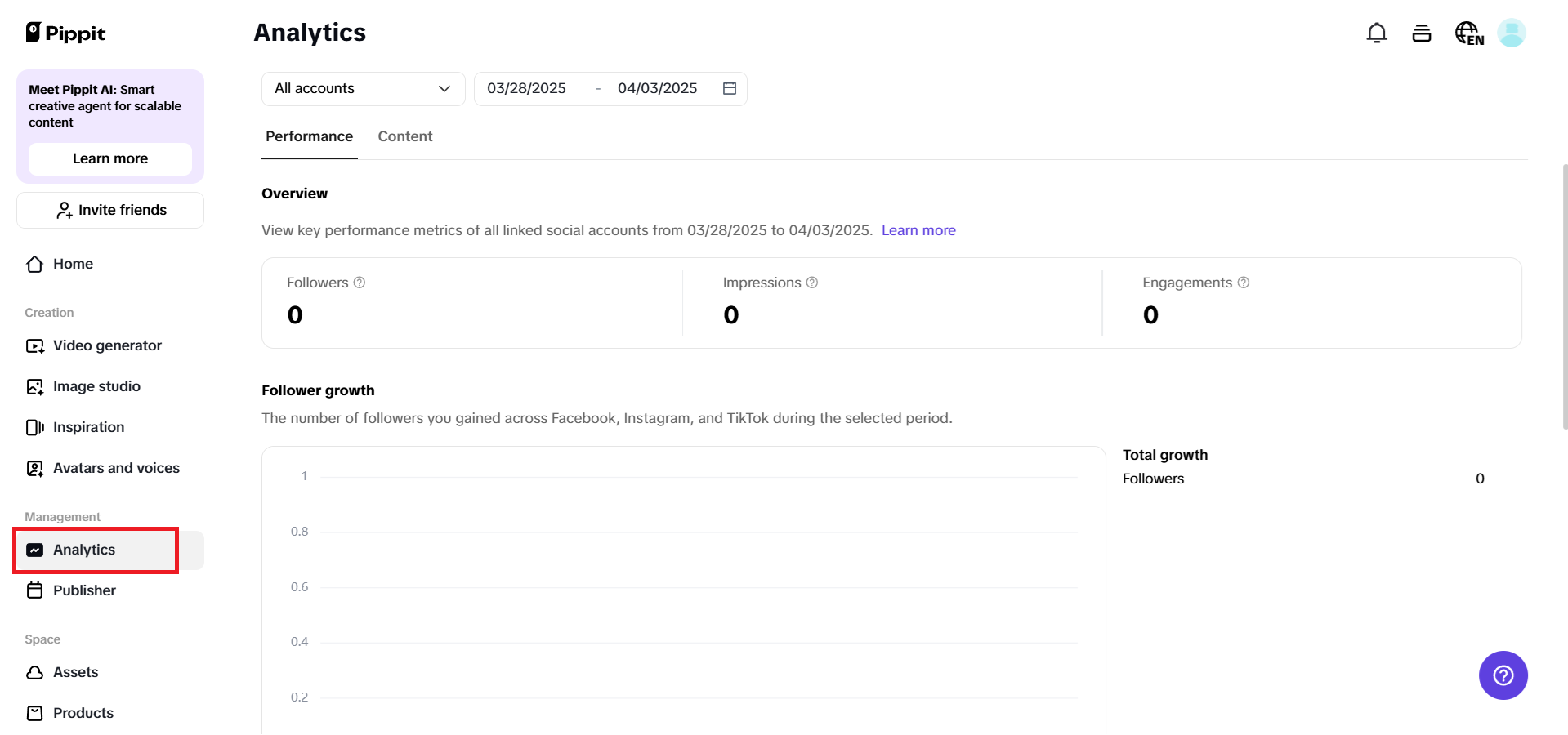This screenshot has width=1568, height=735.
Task: Navigate to Publisher in sidebar
Action: click(84, 590)
